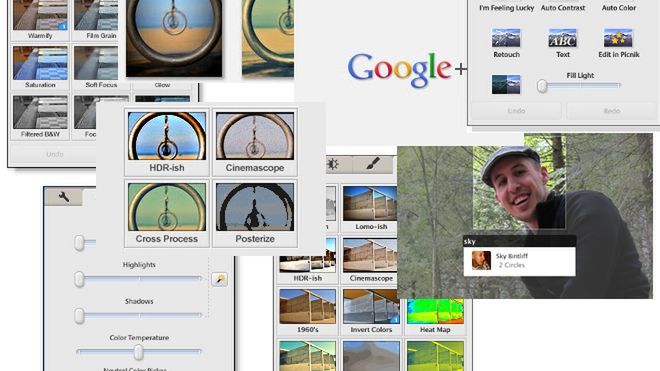This screenshot has width=660, height=371.
Task: Click the Fill Light slider handle
Action: point(542,86)
